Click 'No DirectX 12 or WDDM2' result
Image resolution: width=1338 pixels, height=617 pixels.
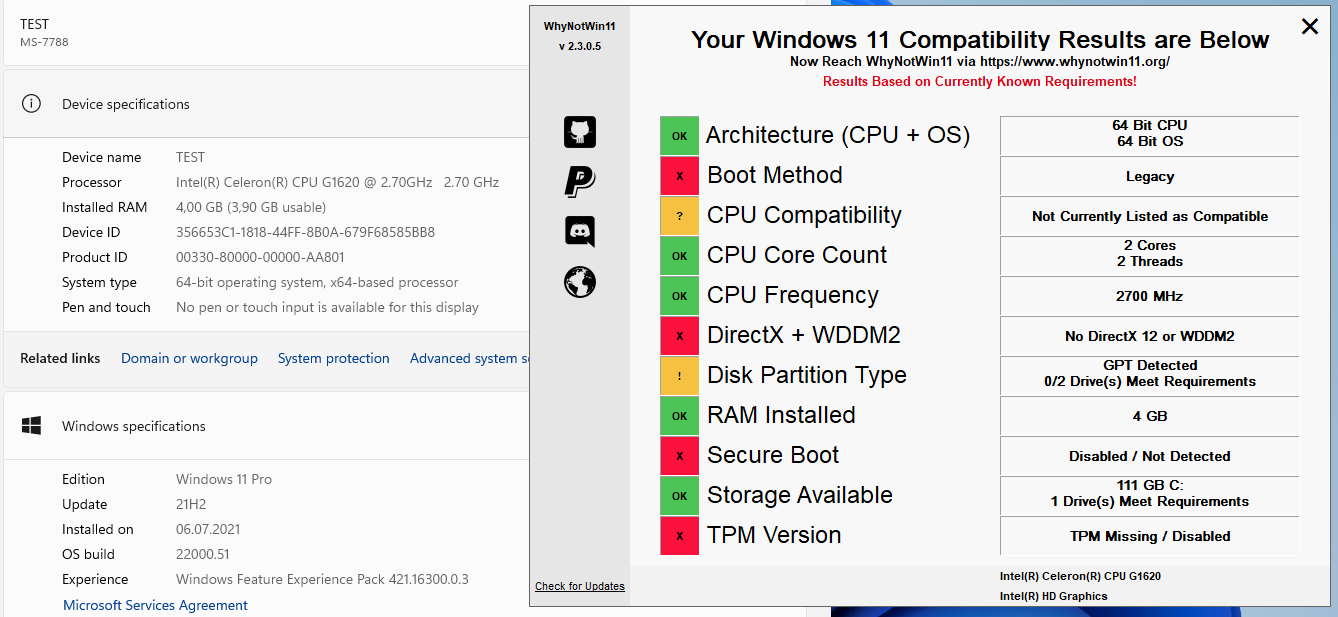pos(1150,336)
